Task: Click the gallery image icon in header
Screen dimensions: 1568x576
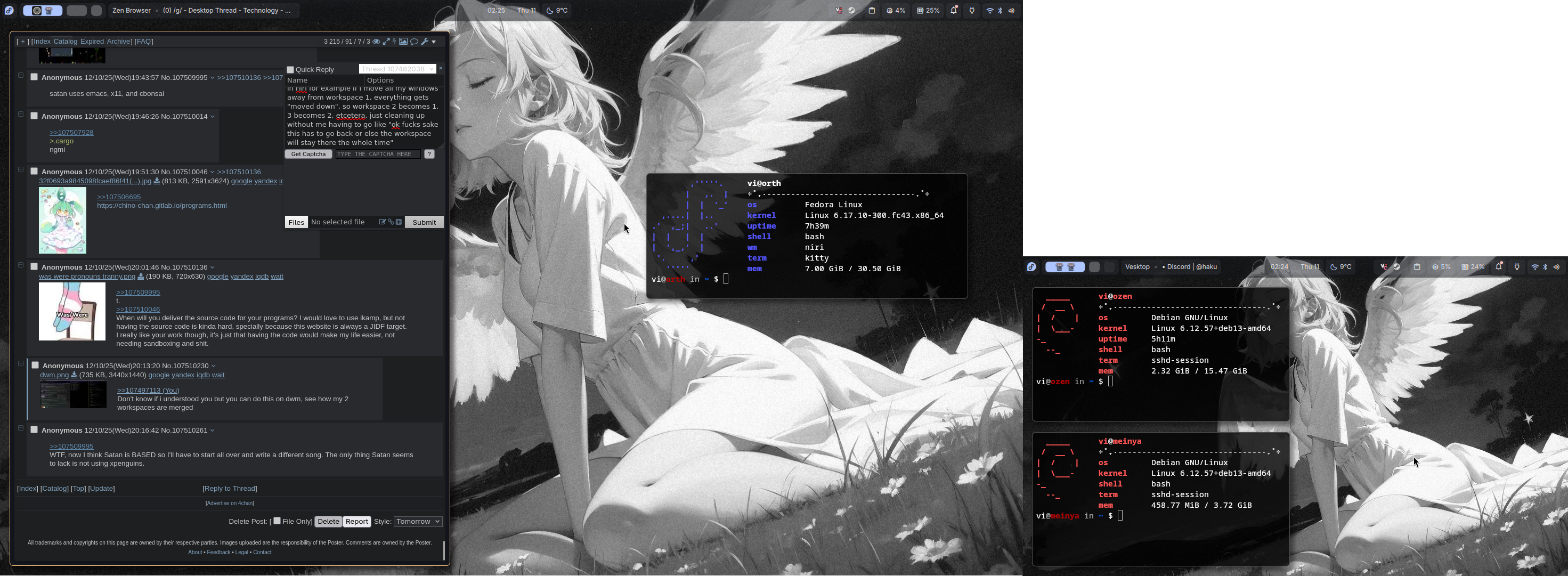Action: pos(403,42)
